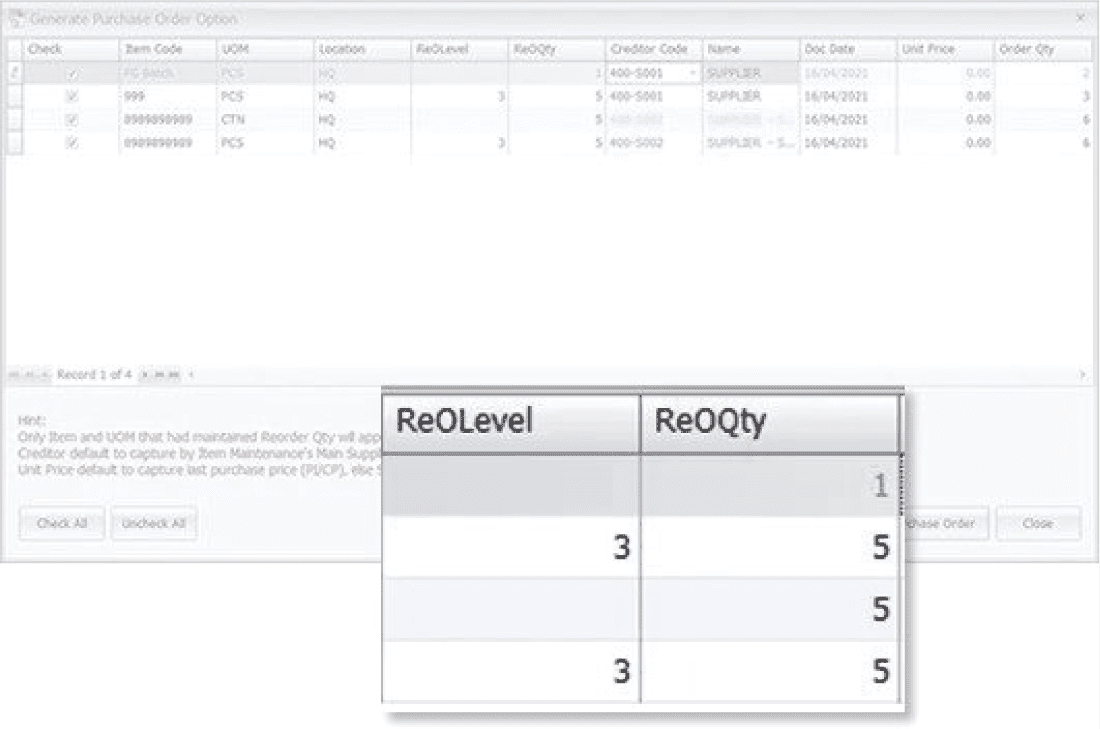
Task: Uncheck the FG Batch item checkbox
Action: (72, 74)
